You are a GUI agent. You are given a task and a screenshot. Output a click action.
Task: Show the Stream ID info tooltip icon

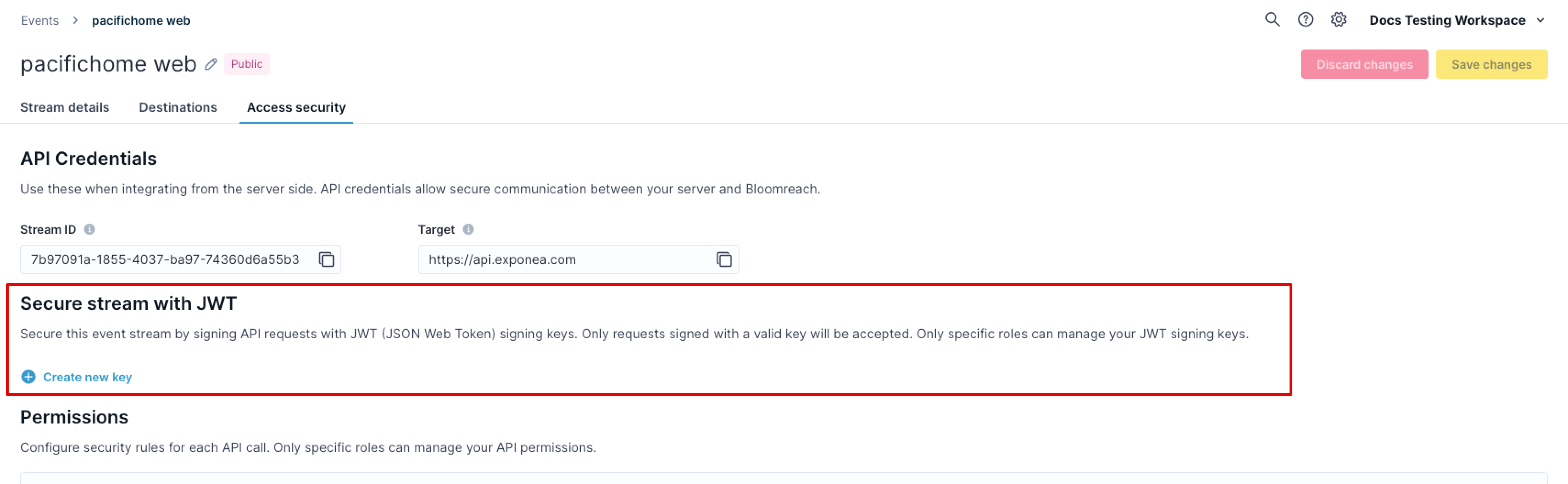(x=89, y=229)
